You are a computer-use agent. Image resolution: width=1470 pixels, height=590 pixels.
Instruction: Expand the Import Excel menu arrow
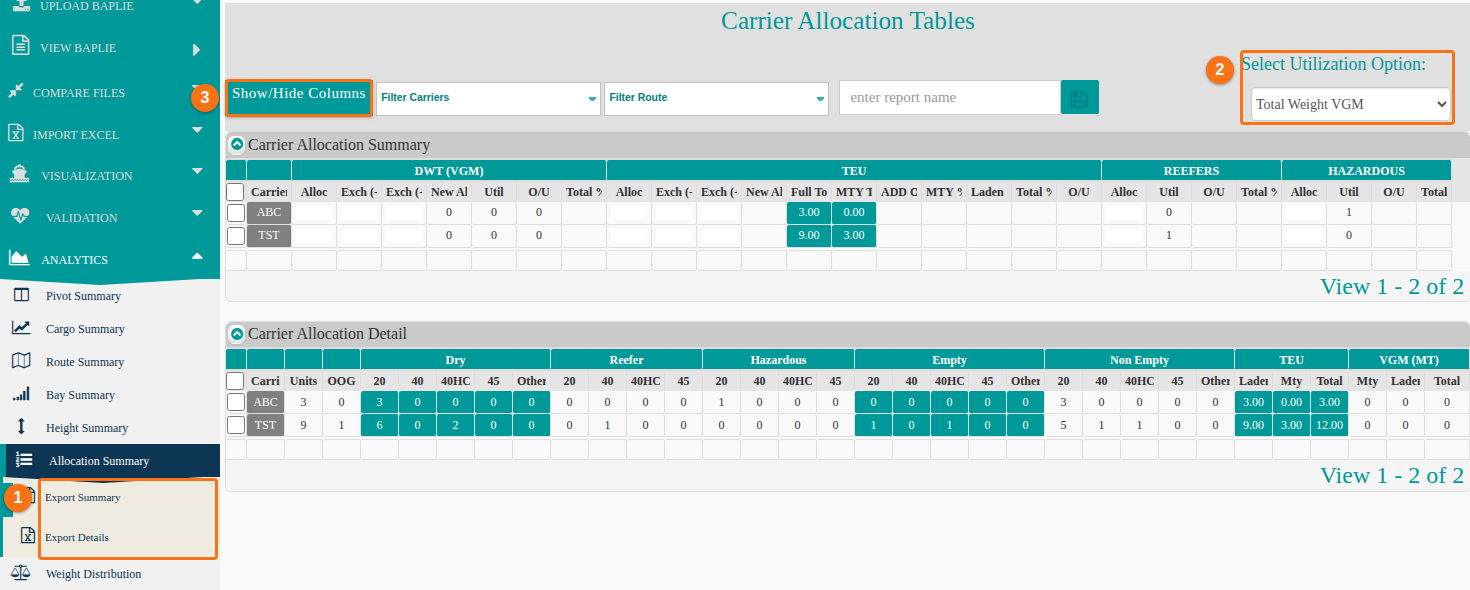click(197, 129)
